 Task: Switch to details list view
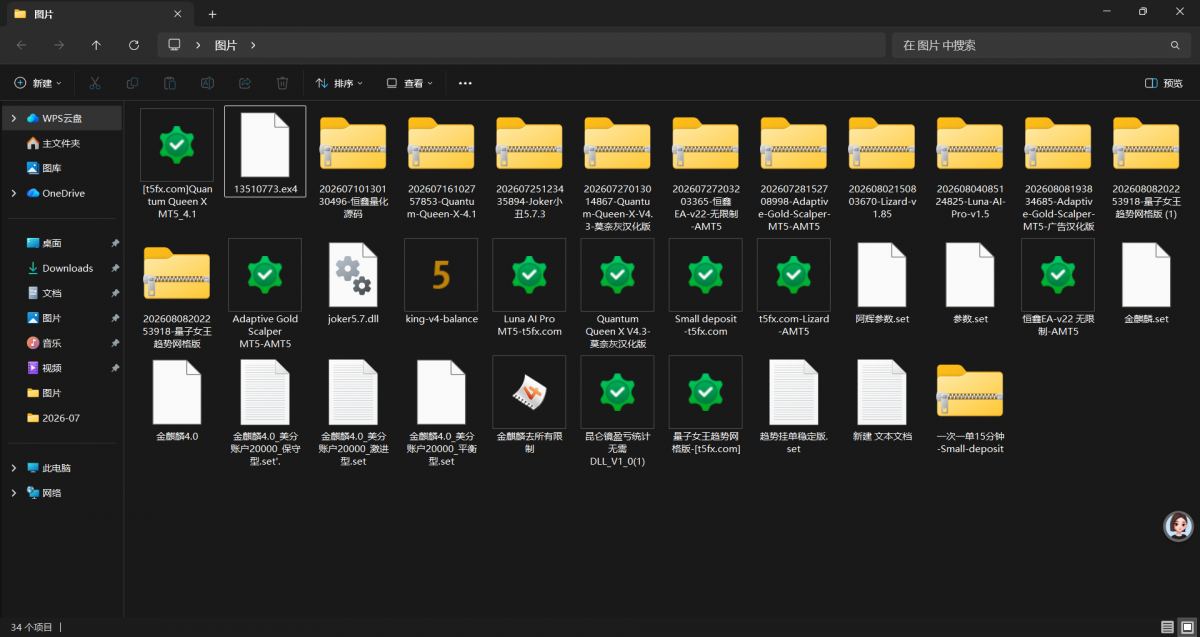click(1166, 627)
